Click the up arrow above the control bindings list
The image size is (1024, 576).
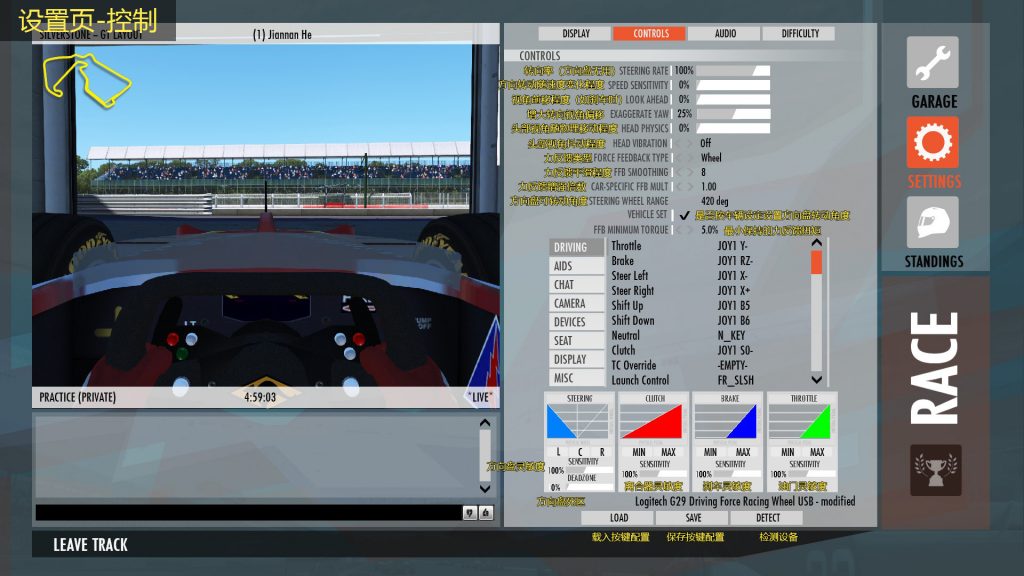click(816, 243)
